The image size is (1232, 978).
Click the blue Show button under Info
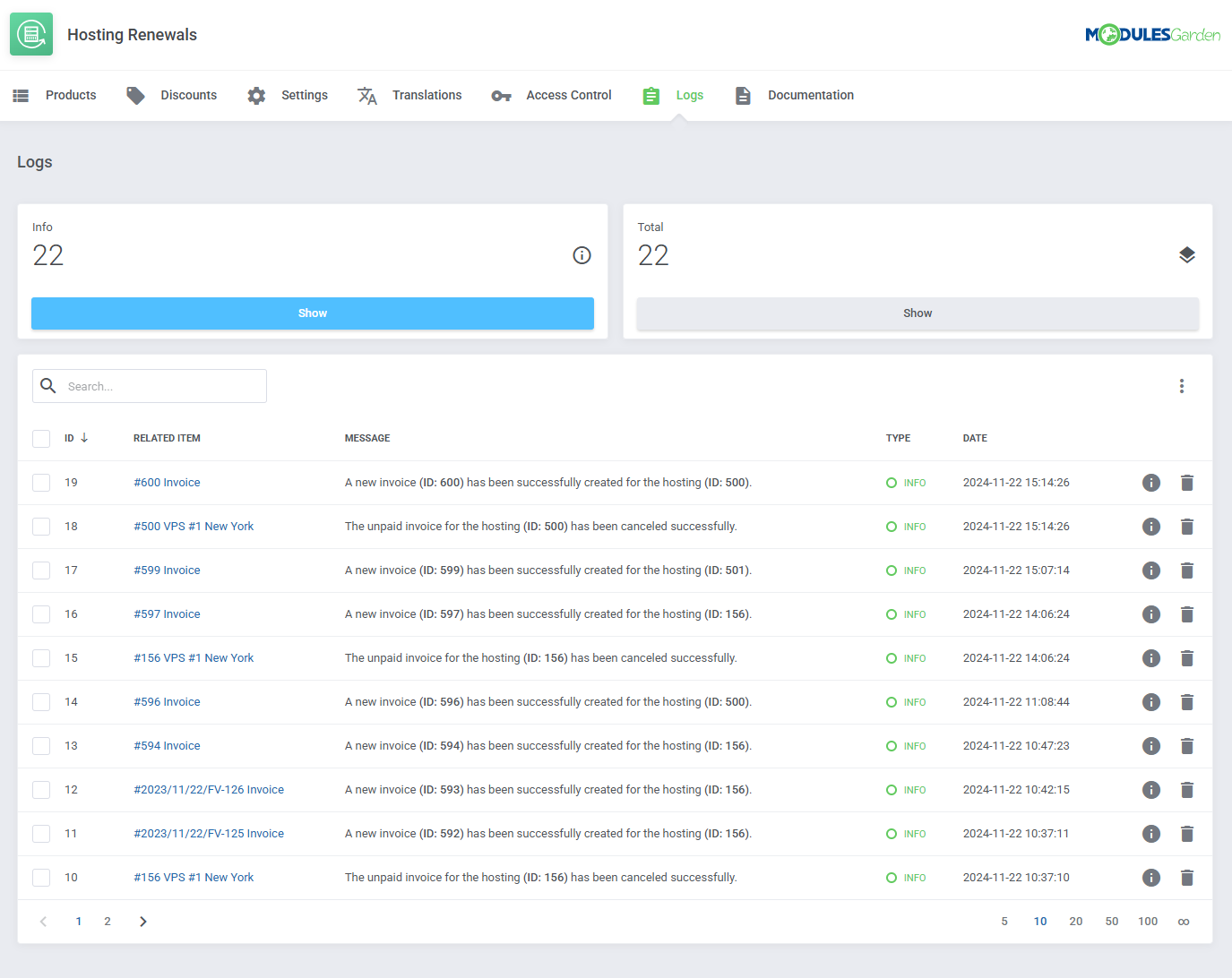[313, 313]
